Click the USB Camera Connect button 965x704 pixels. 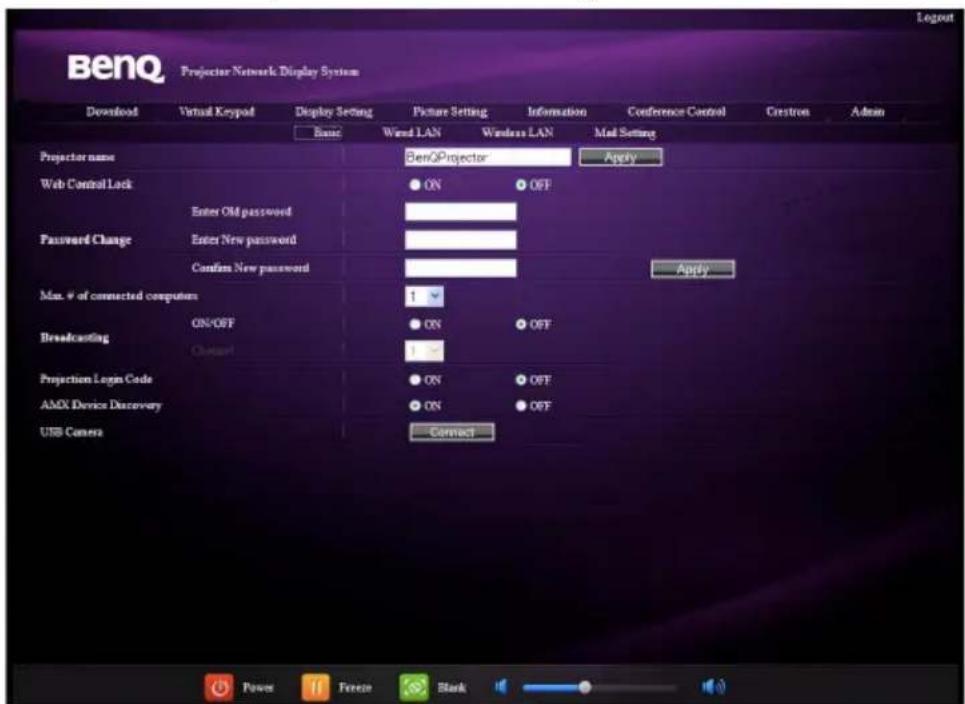[452, 432]
